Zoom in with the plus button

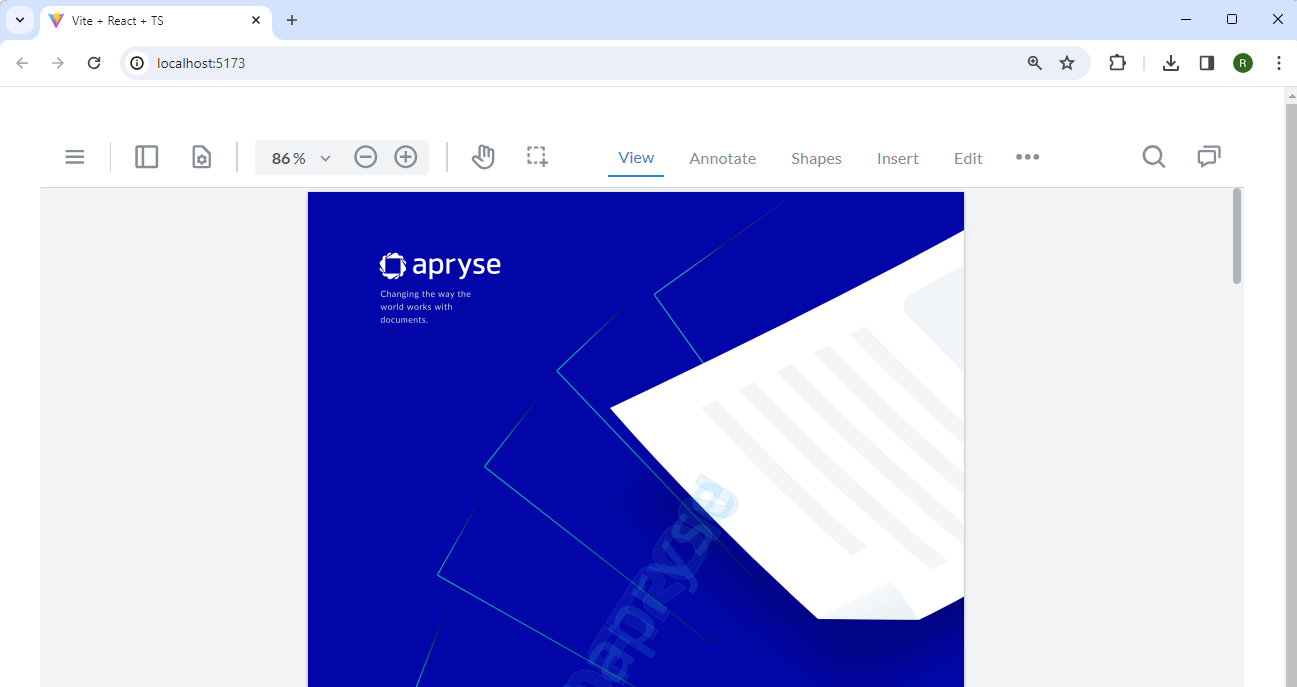point(406,157)
